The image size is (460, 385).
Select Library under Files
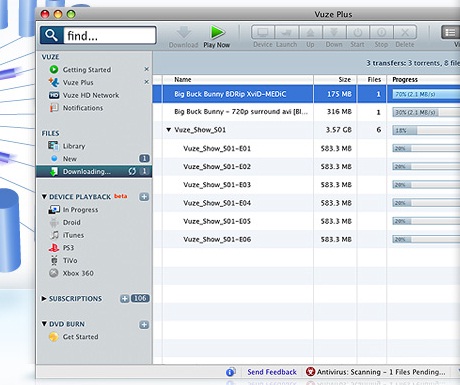74,146
